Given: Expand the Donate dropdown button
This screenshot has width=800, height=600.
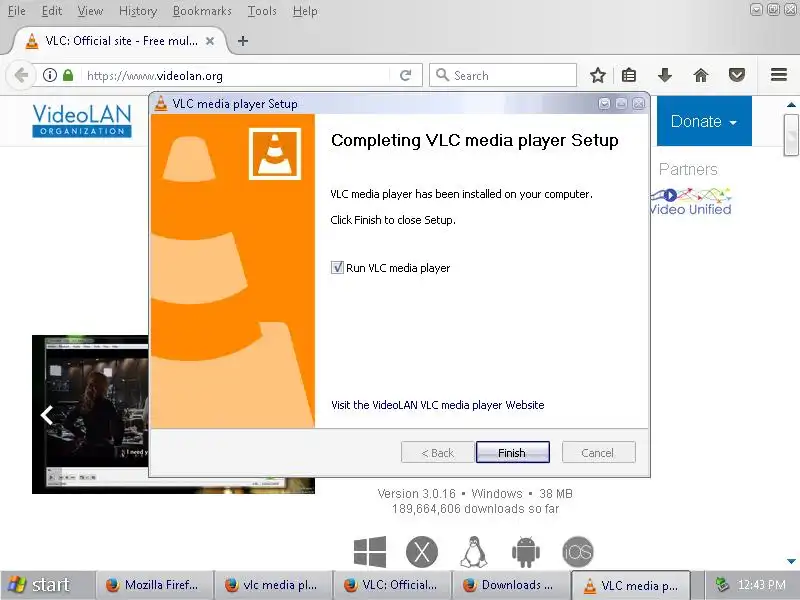Looking at the screenshot, I should (704, 121).
